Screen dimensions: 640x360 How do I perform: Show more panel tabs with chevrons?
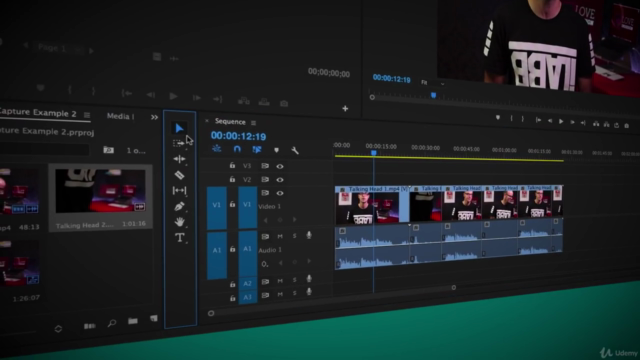pyautogui.click(x=154, y=118)
